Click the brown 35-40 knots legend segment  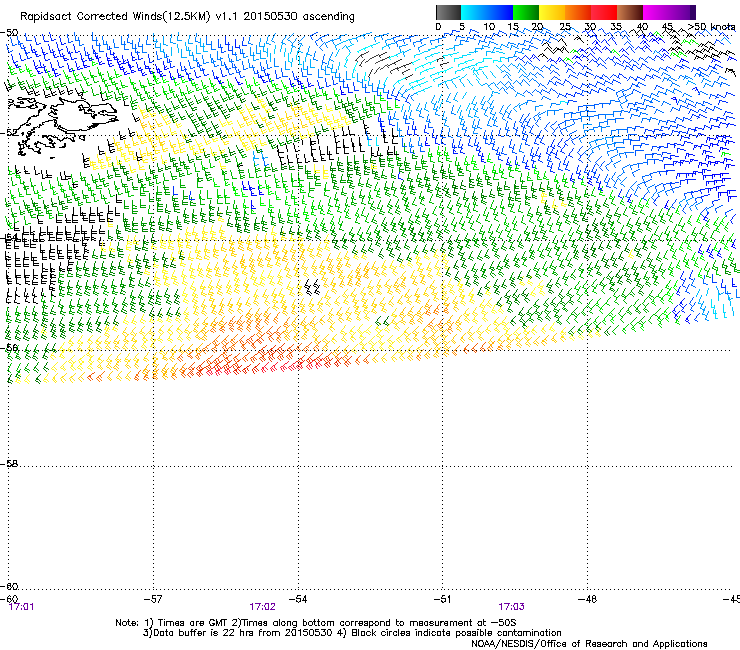pyautogui.click(x=630, y=12)
